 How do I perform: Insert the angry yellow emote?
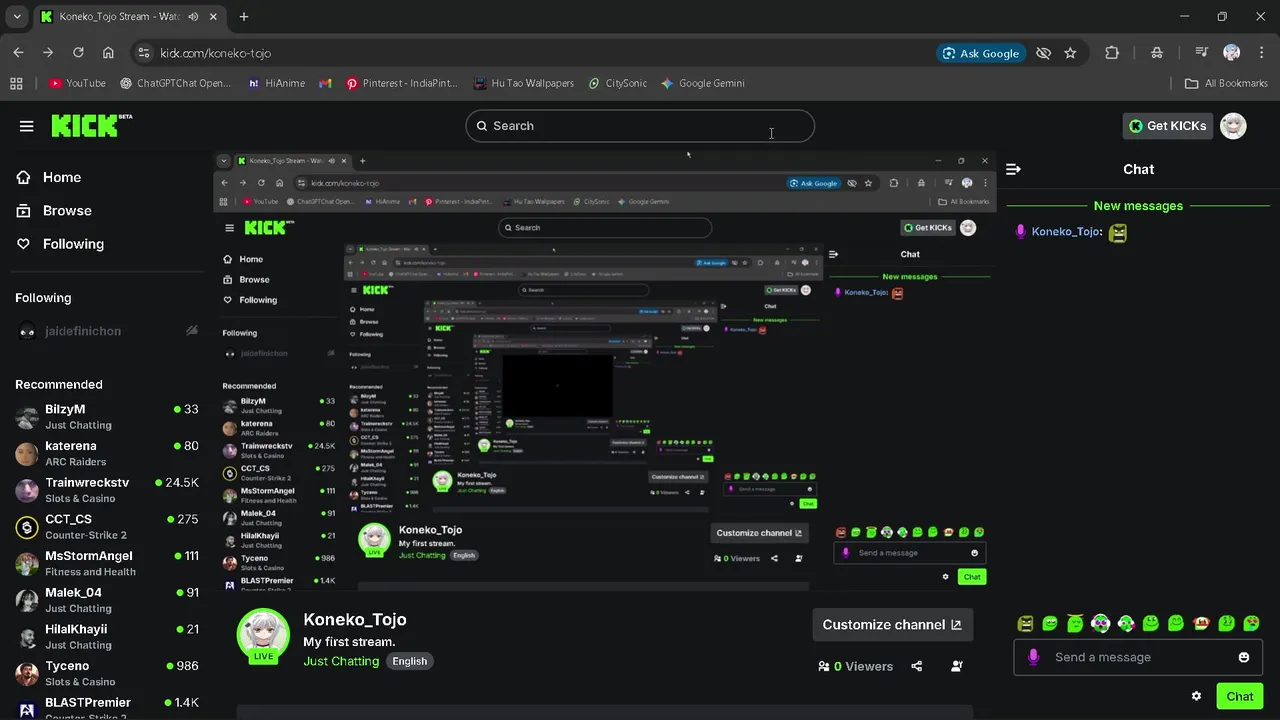tap(1025, 623)
